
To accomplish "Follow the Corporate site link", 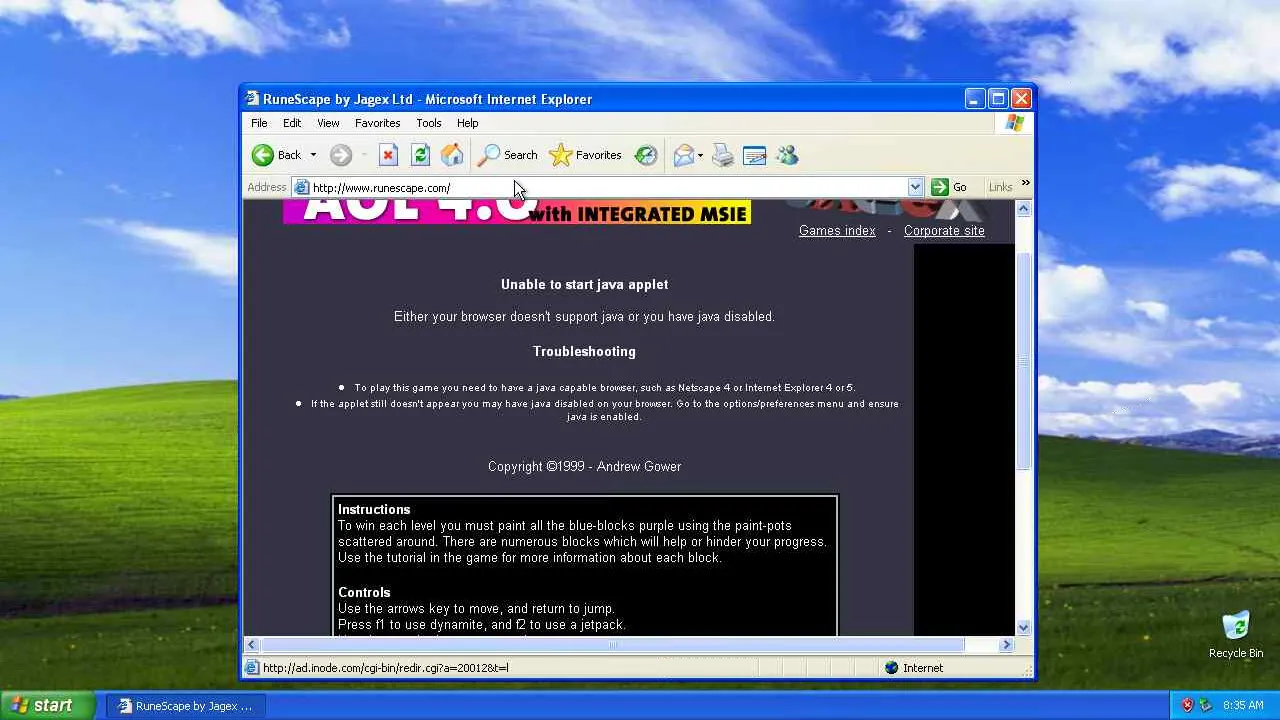I will 944,231.
